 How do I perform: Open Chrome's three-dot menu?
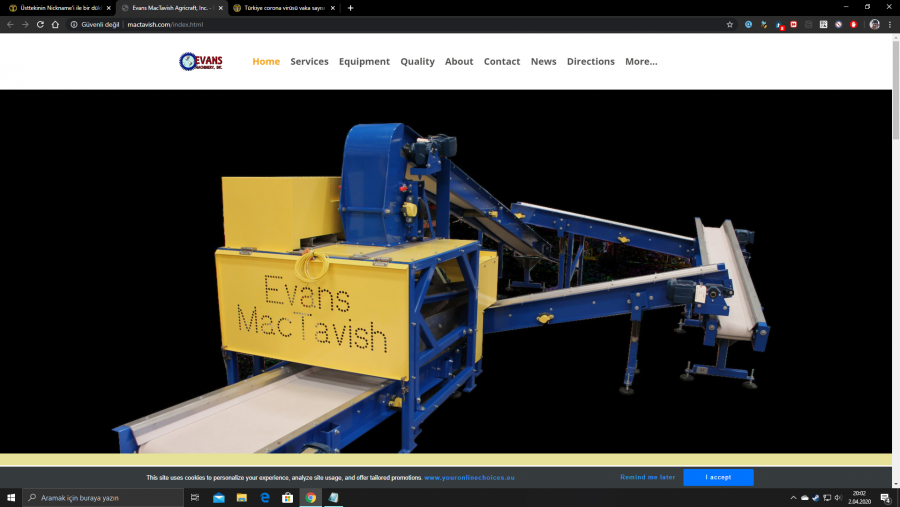click(x=890, y=24)
